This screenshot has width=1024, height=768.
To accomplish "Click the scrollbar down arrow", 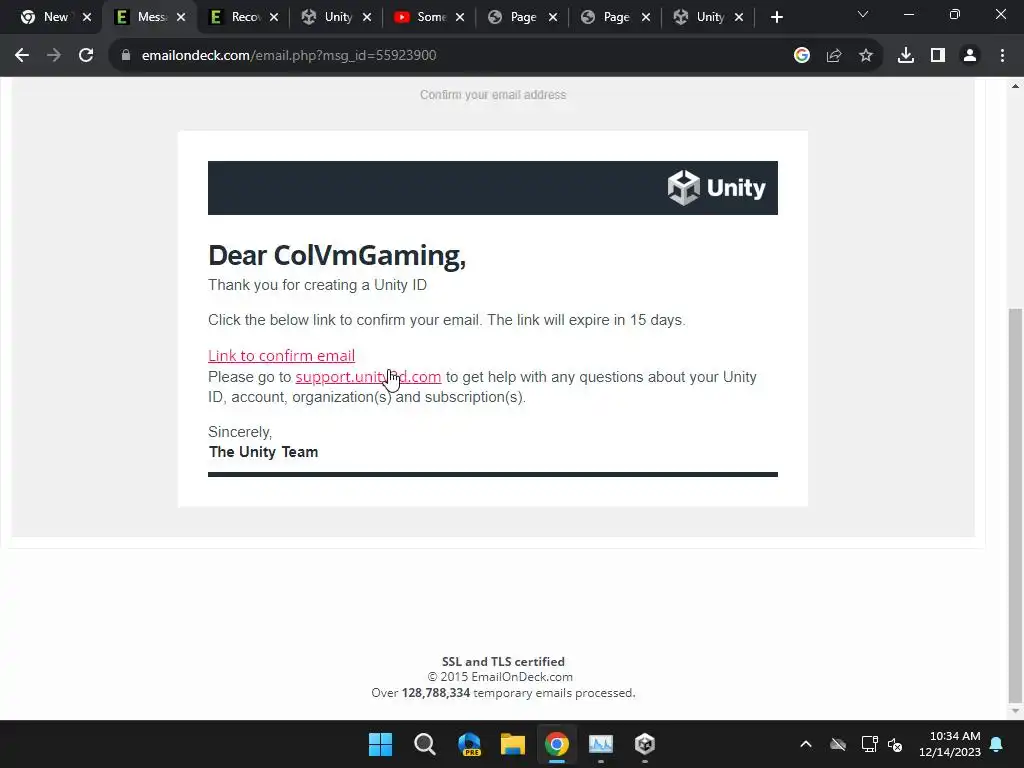I will click(1015, 711).
